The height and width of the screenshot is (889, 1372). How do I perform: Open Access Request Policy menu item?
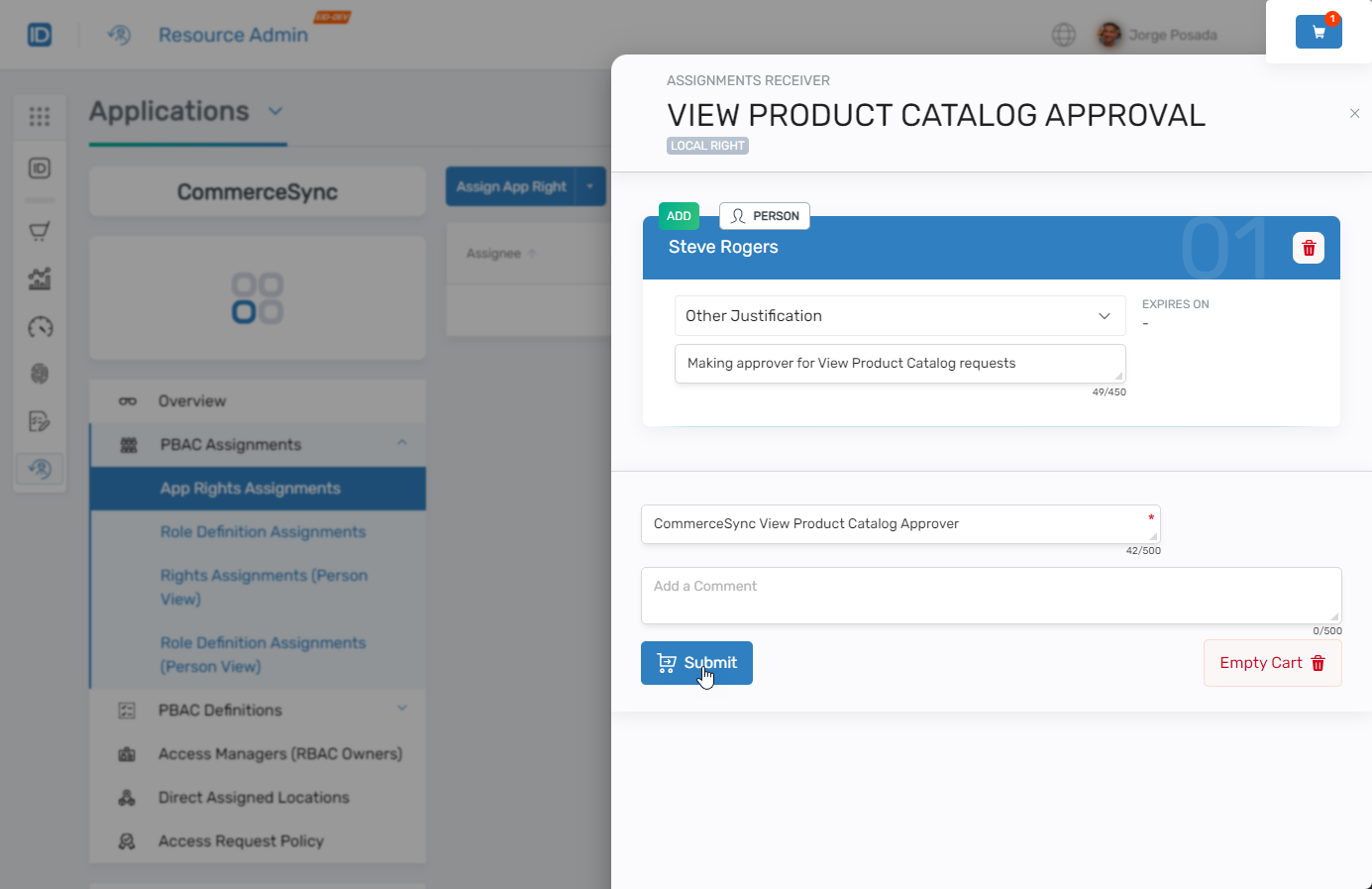pos(242,840)
